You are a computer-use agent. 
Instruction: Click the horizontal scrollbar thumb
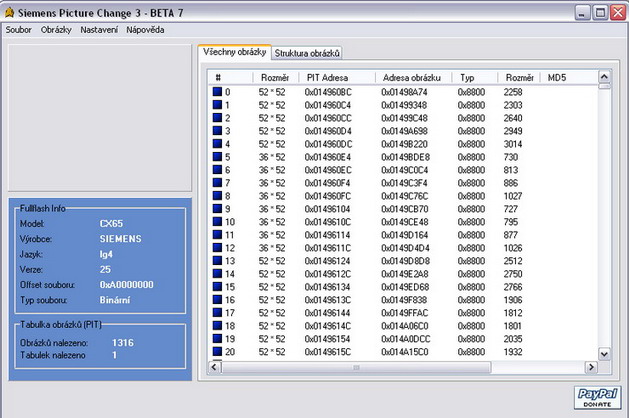(x=356, y=367)
